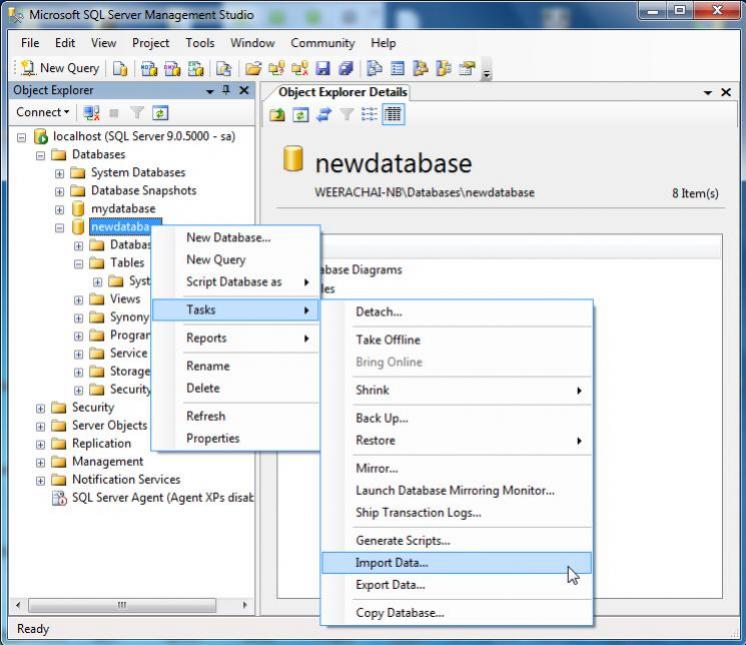The image size is (746, 645).
Task: Choose Copy Database... menu entry
Action: (457, 613)
